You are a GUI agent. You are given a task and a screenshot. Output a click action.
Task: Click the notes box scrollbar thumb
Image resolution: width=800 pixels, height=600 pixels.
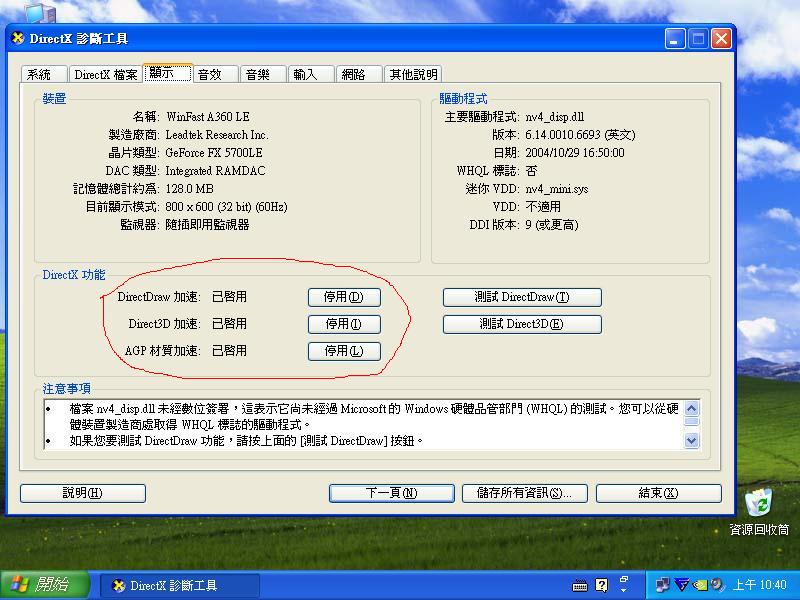(x=691, y=421)
